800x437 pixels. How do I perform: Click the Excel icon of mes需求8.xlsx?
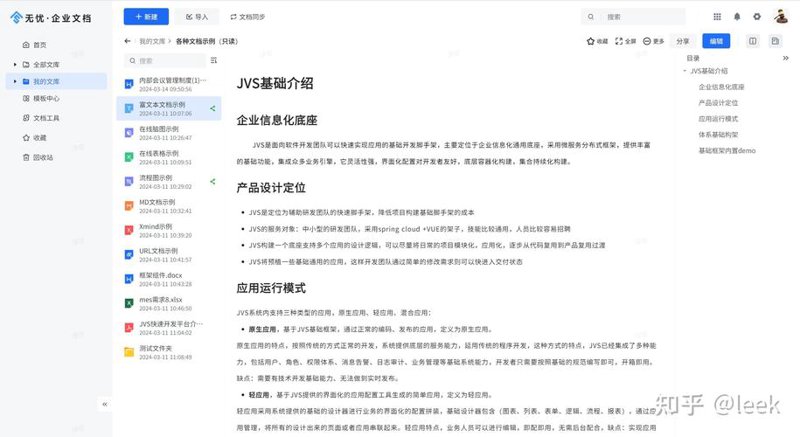(x=129, y=303)
